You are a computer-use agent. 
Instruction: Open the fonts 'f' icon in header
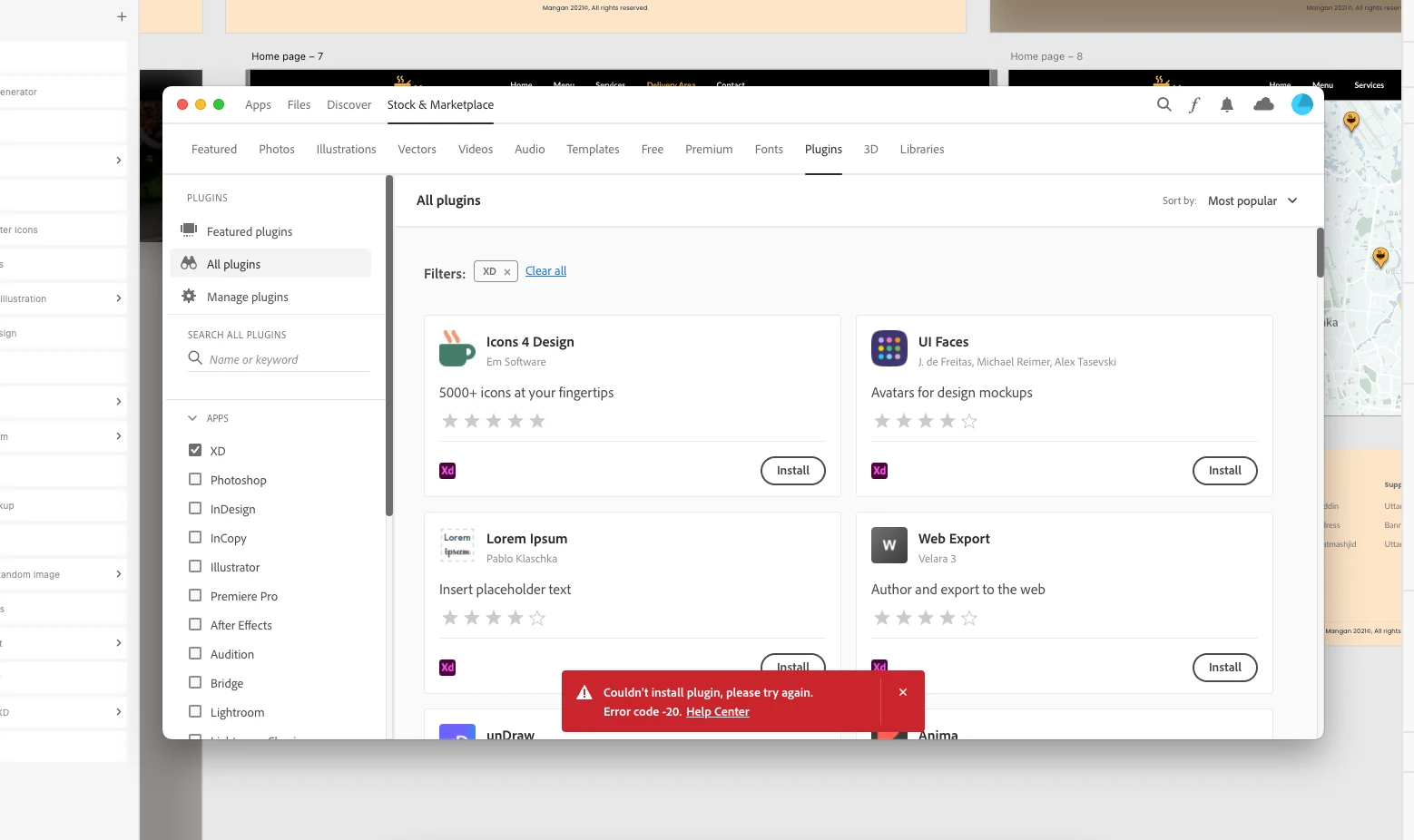[x=1194, y=104]
